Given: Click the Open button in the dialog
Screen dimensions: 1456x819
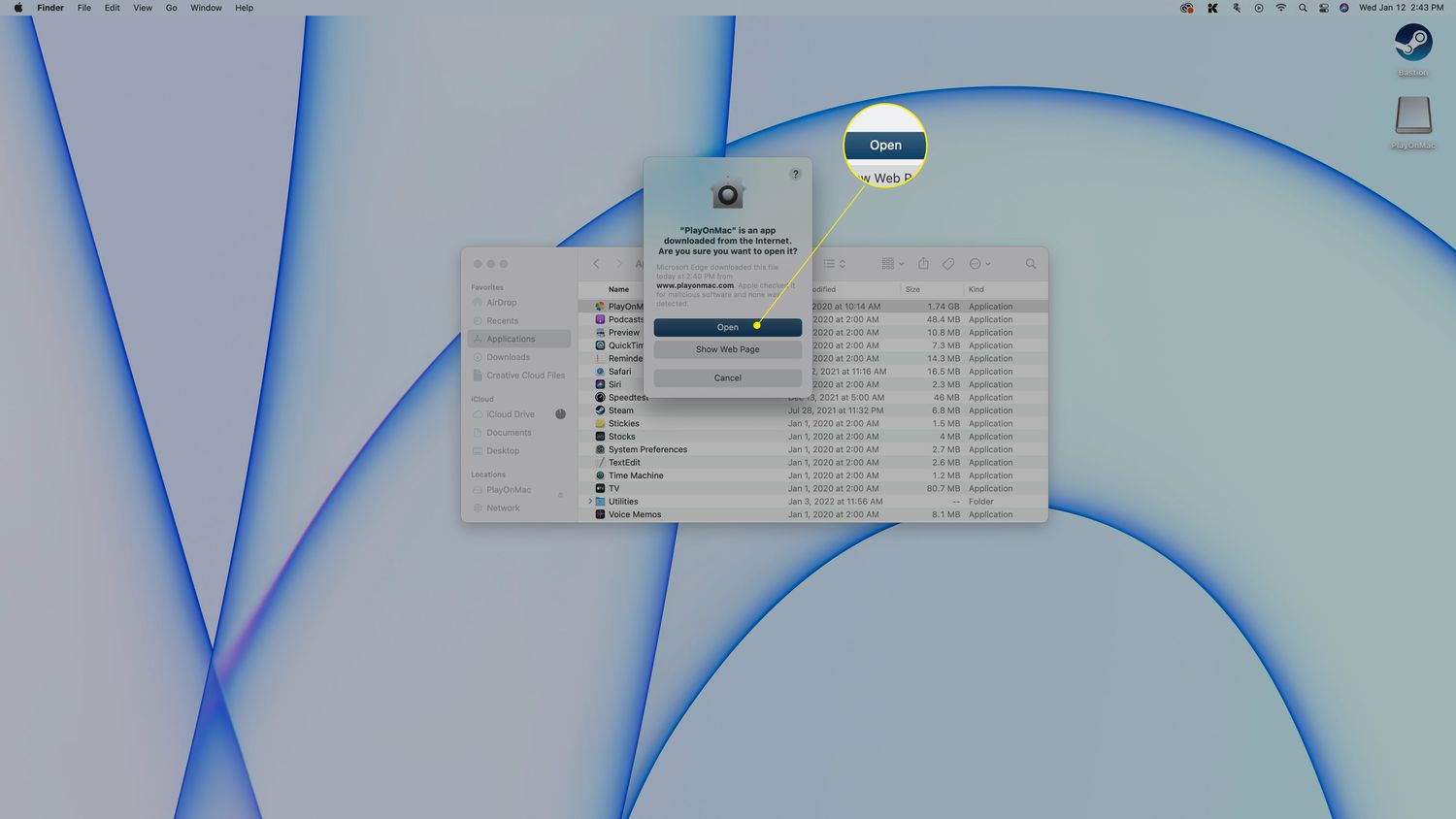Looking at the screenshot, I should pyautogui.click(x=727, y=327).
